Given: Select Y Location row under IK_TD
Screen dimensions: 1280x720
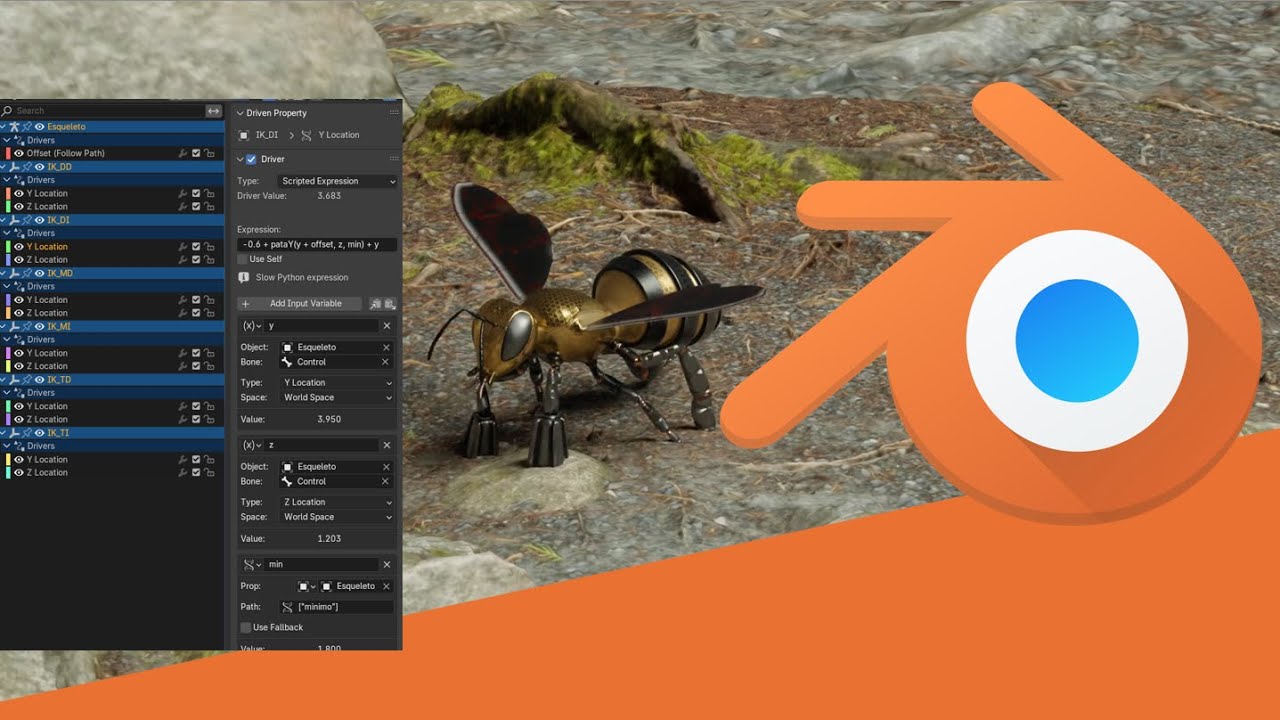Looking at the screenshot, I should (x=112, y=406).
